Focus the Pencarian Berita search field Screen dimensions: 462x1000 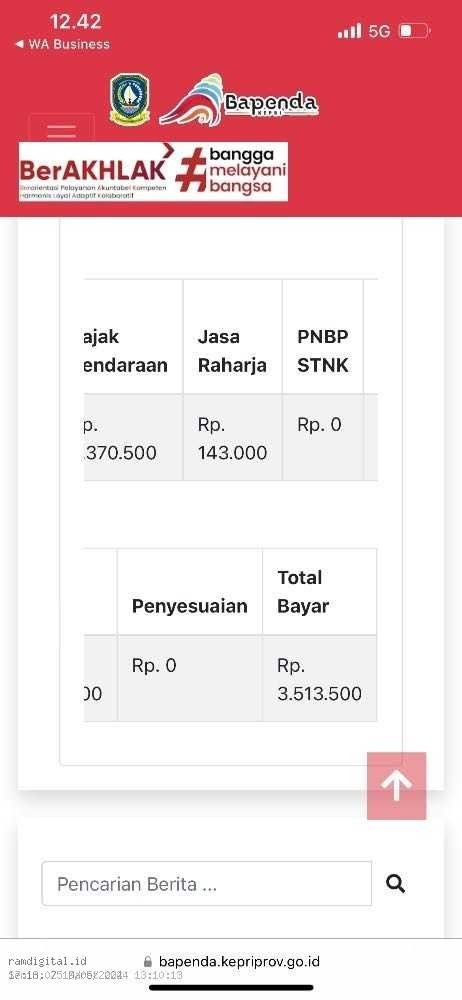click(x=207, y=884)
